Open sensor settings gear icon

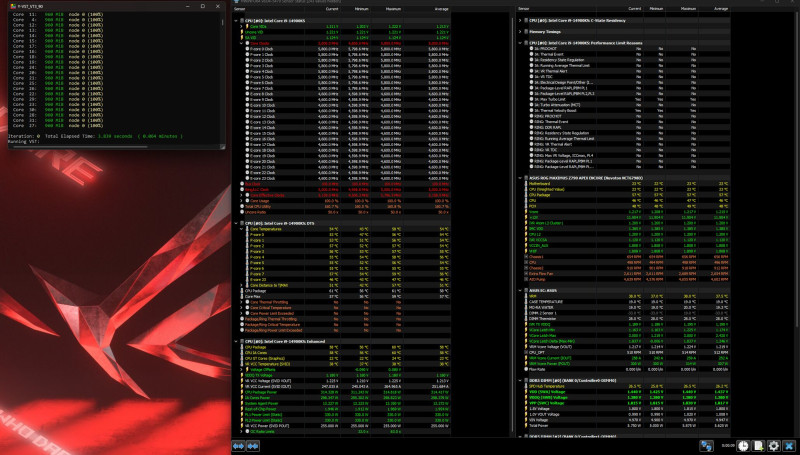coord(774,446)
